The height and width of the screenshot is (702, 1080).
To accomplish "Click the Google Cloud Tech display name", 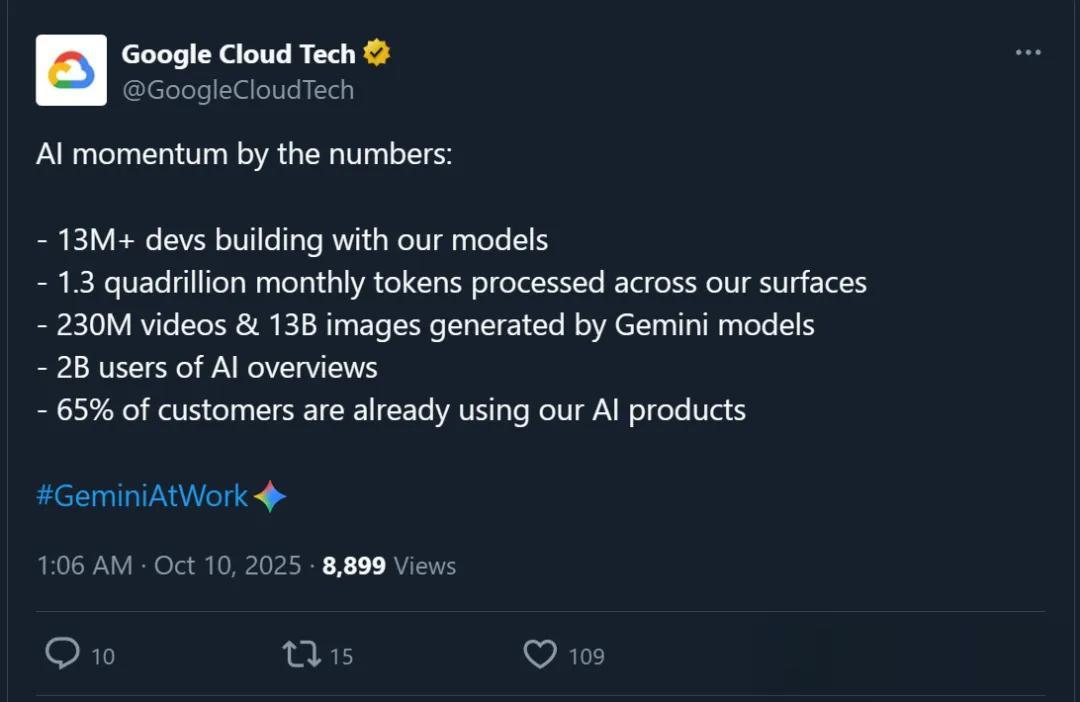I will pyautogui.click(x=239, y=54).
